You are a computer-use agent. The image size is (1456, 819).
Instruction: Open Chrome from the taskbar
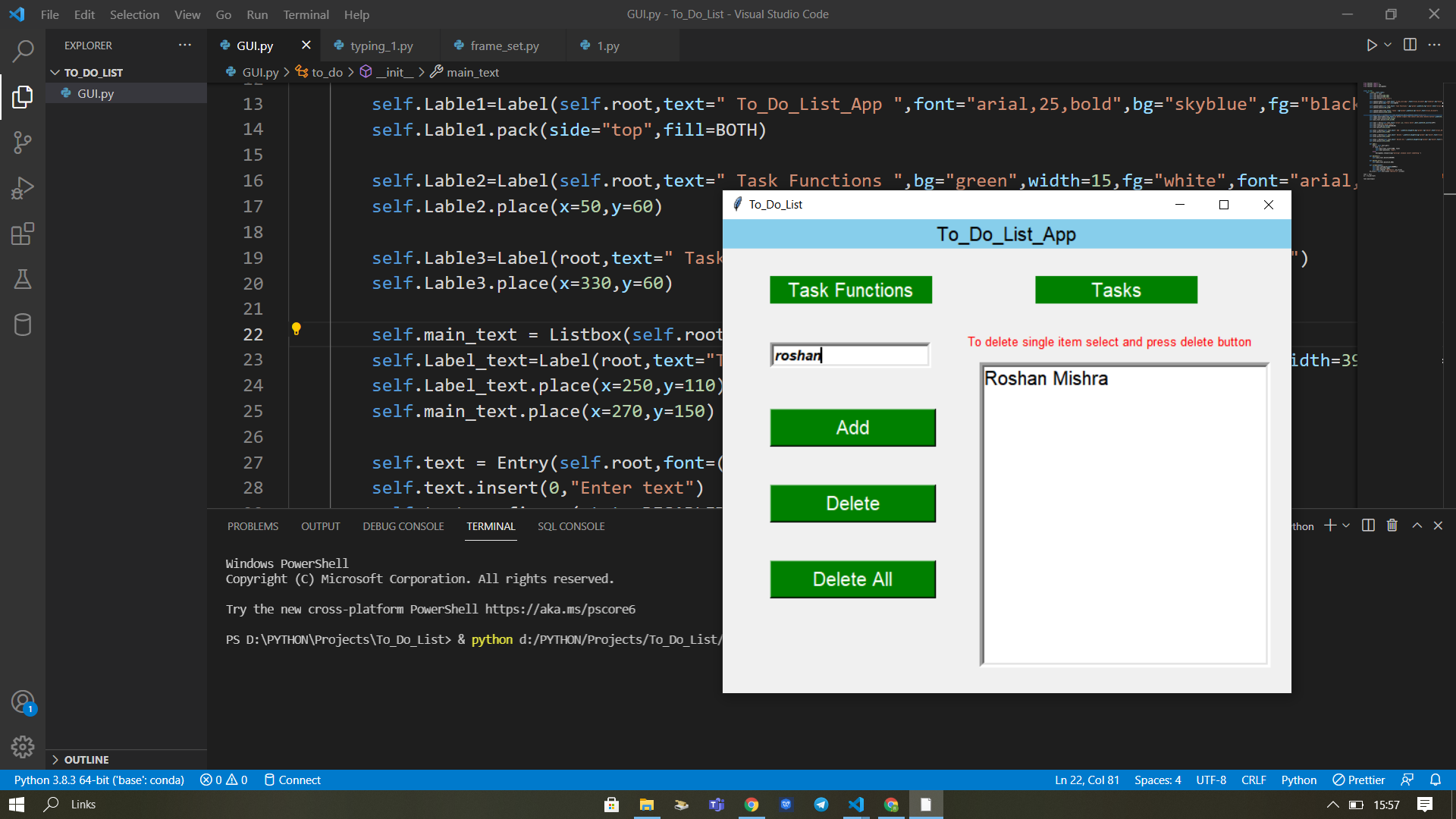tap(752, 805)
